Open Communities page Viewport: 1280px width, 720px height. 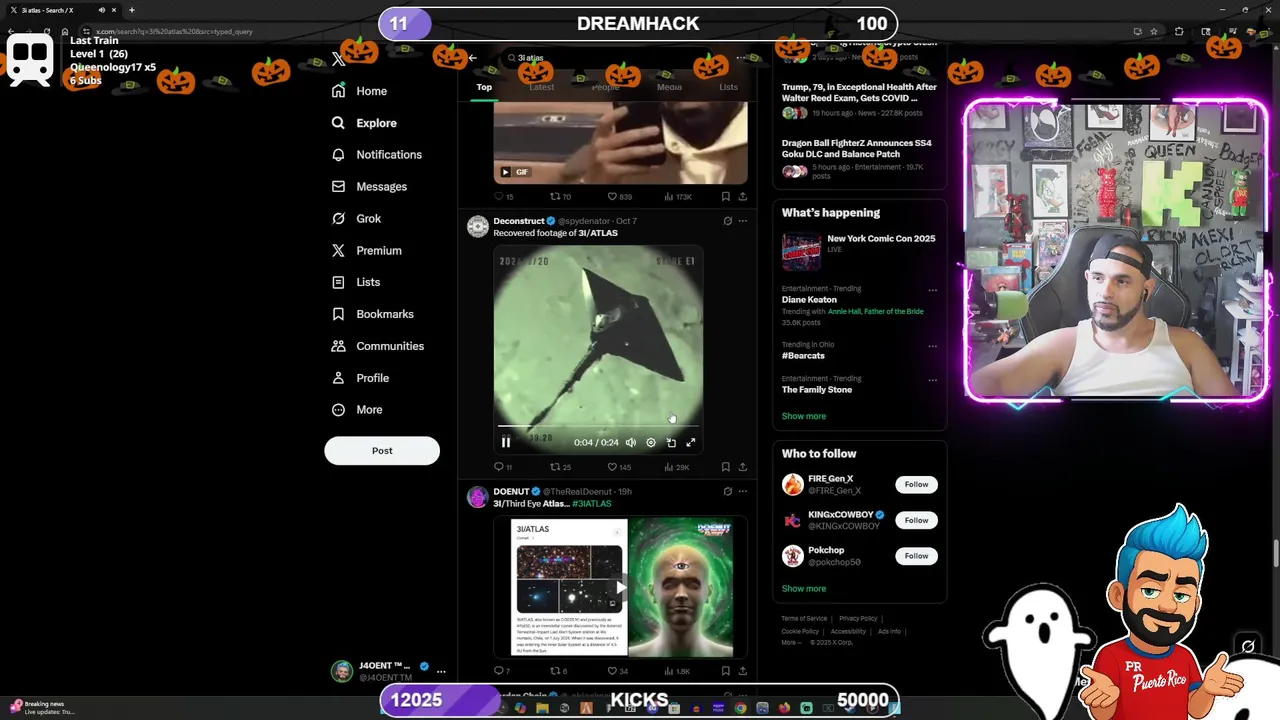(x=377, y=346)
